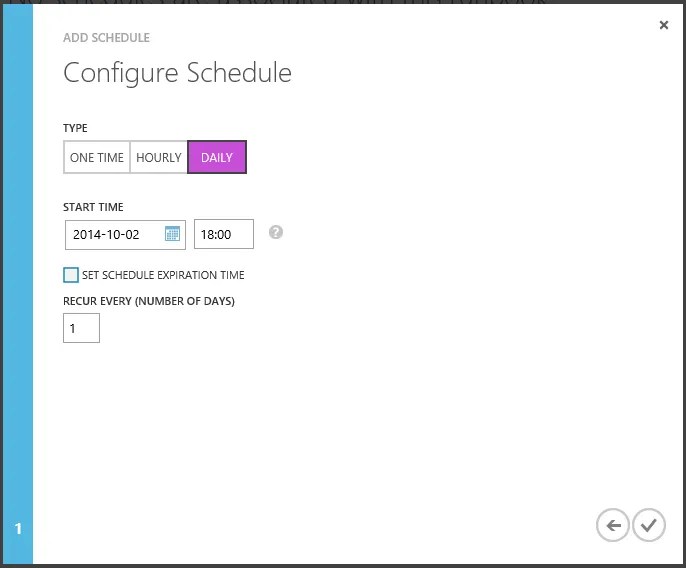Image resolution: width=686 pixels, height=568 pixels.
Task: Go back with the left arrow button
Action: coord(613,525)
